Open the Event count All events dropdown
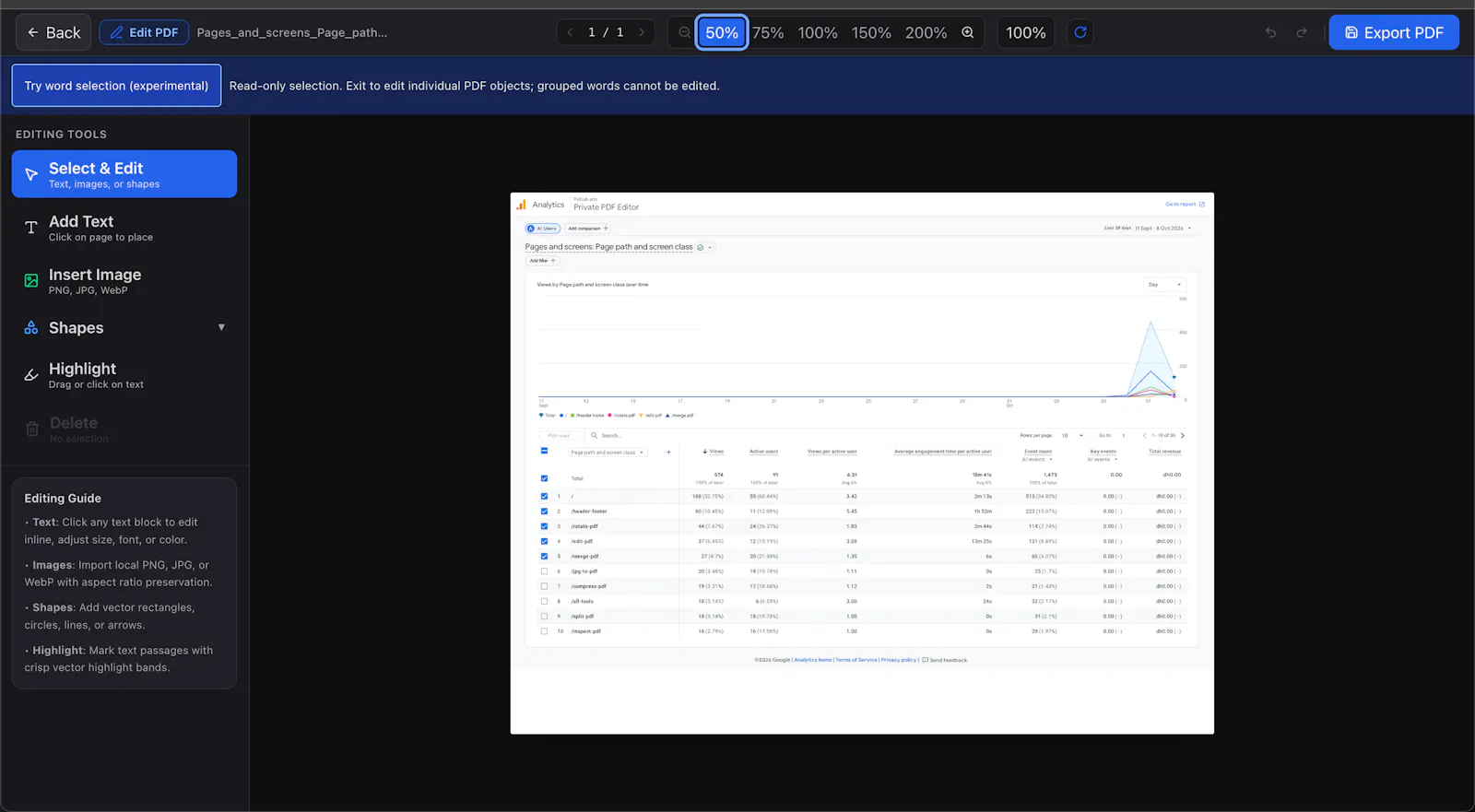The width and height of the screenshot is (1475, 812). 1037,459
